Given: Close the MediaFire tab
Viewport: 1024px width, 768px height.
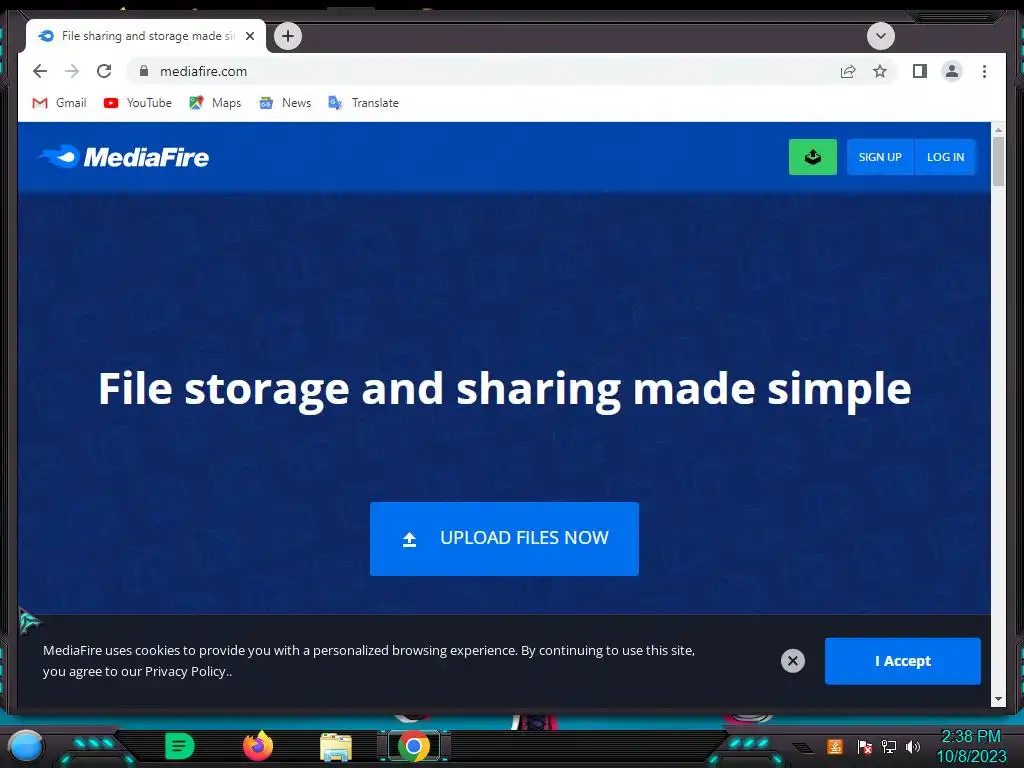Looking at the screenshot, I should coord(249,36).
